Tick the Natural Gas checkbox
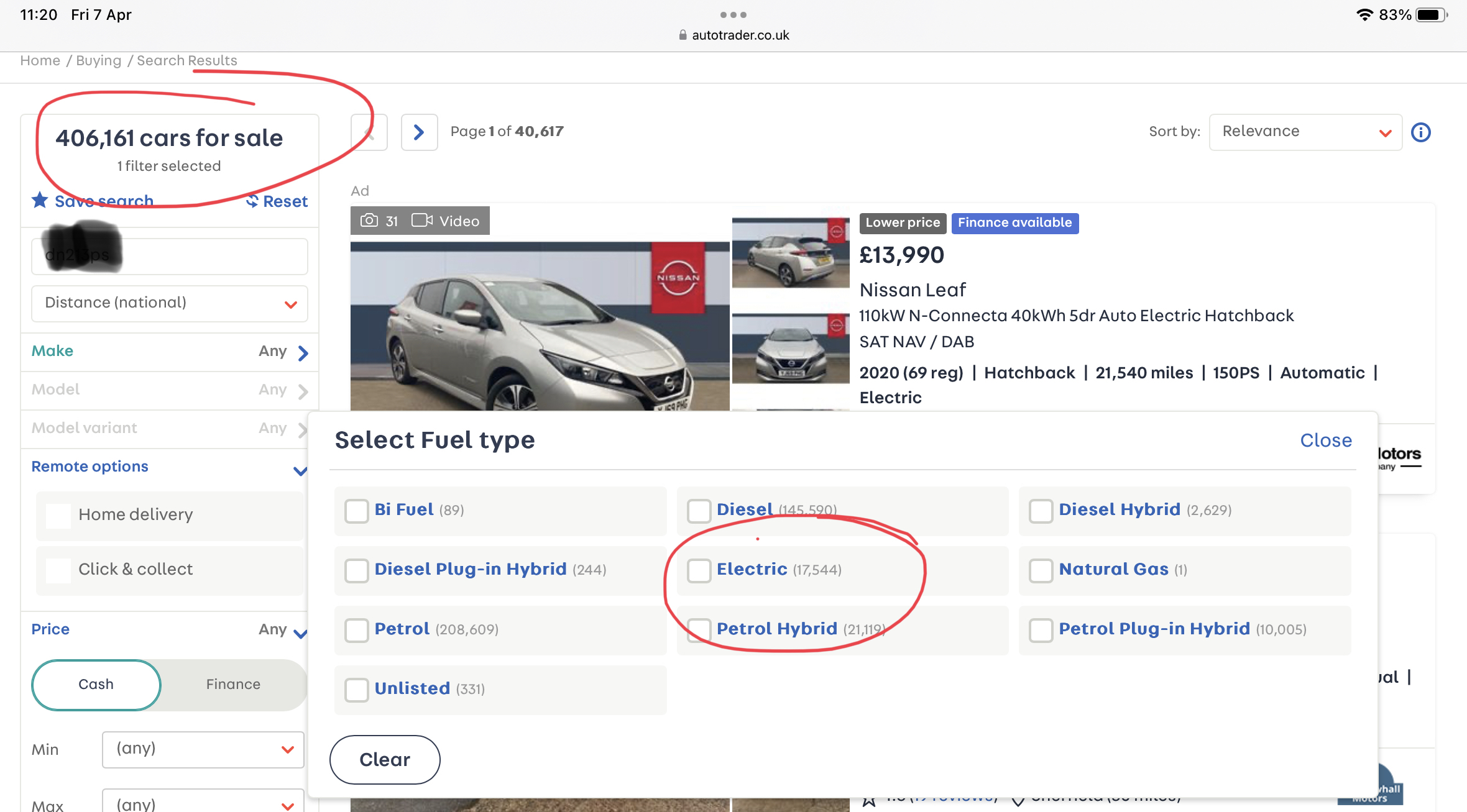 pyautogui.click(x=1041, y=570)
